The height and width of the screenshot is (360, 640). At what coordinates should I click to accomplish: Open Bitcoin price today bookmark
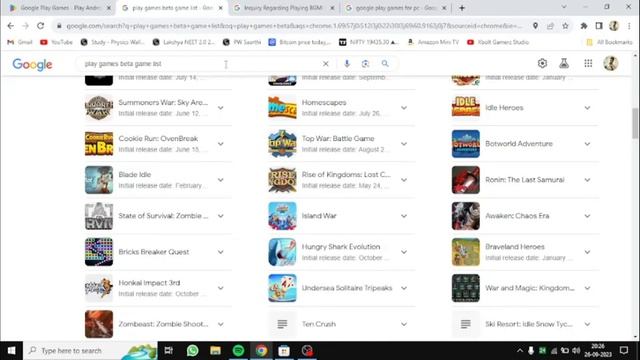[300, 42]
